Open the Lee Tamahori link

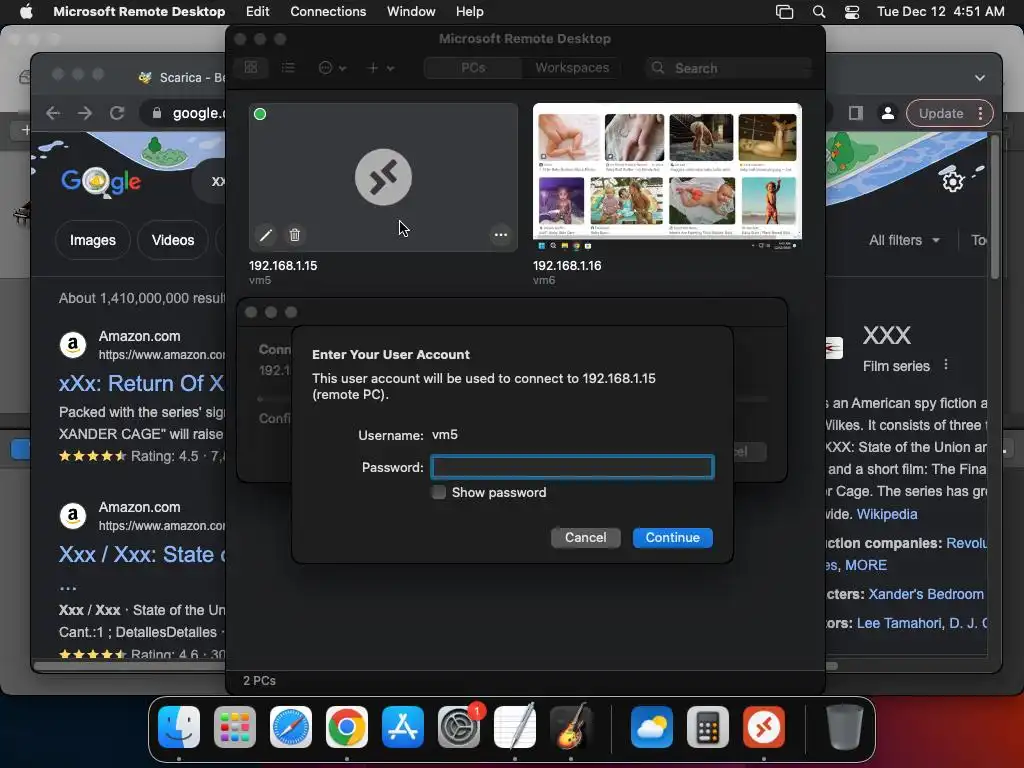click(899, 623)
